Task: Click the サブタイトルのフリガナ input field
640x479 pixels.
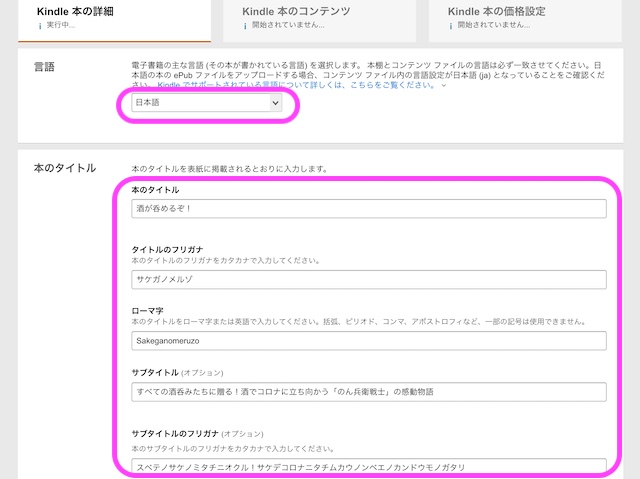Action: [369, 466]
